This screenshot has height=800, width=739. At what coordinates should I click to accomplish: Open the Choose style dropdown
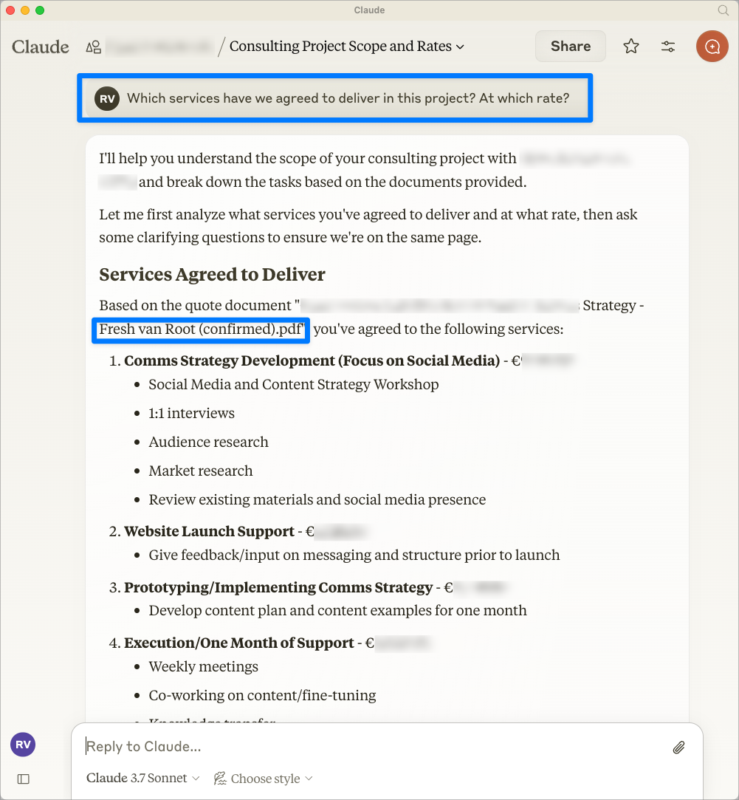pyautogui.click(x=264, y=778)
